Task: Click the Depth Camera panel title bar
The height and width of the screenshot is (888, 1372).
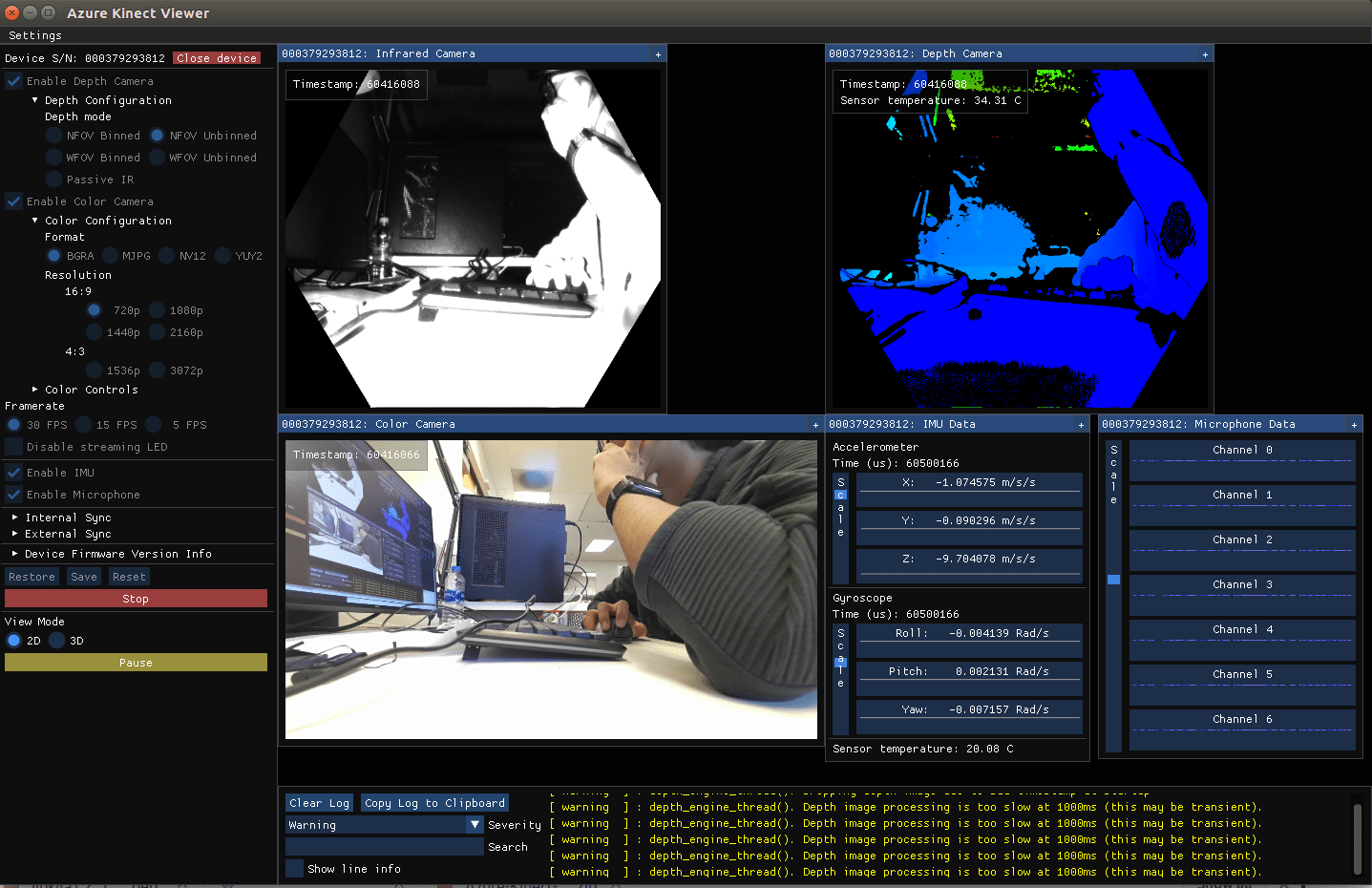Action: [1019, 54]
